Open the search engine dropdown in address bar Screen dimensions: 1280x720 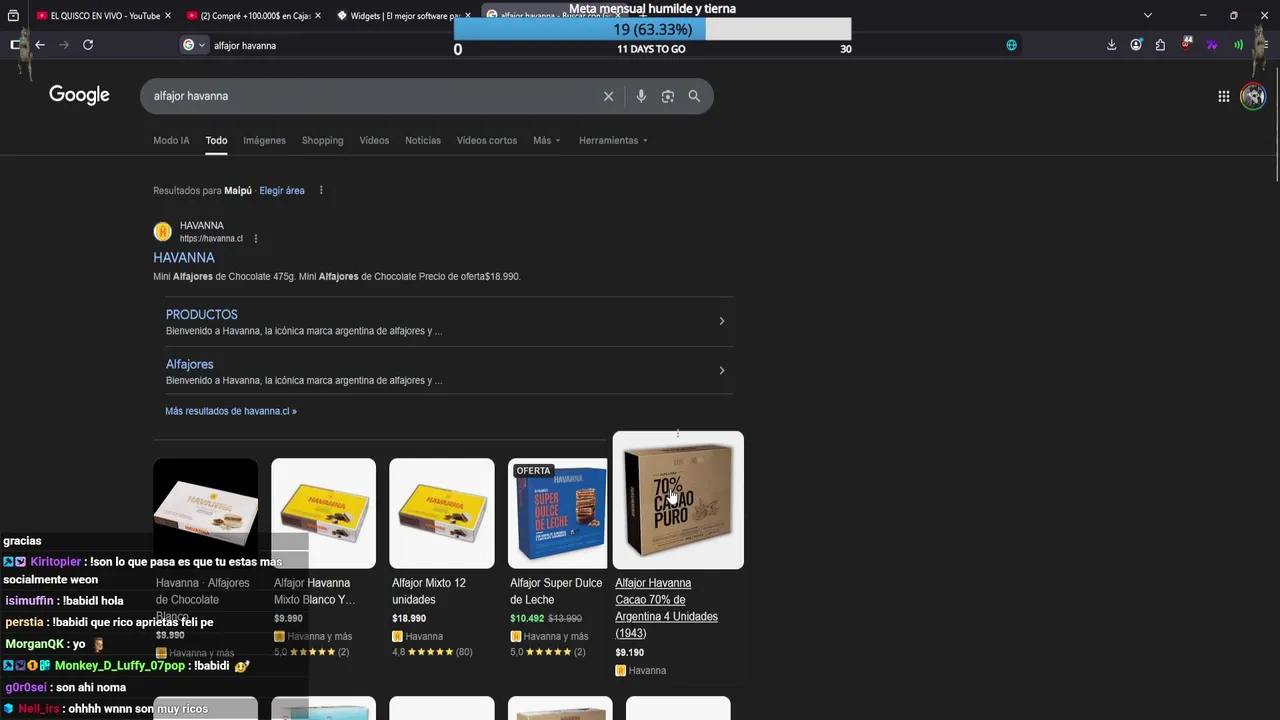pyautogui.click(x=194, y=45)
